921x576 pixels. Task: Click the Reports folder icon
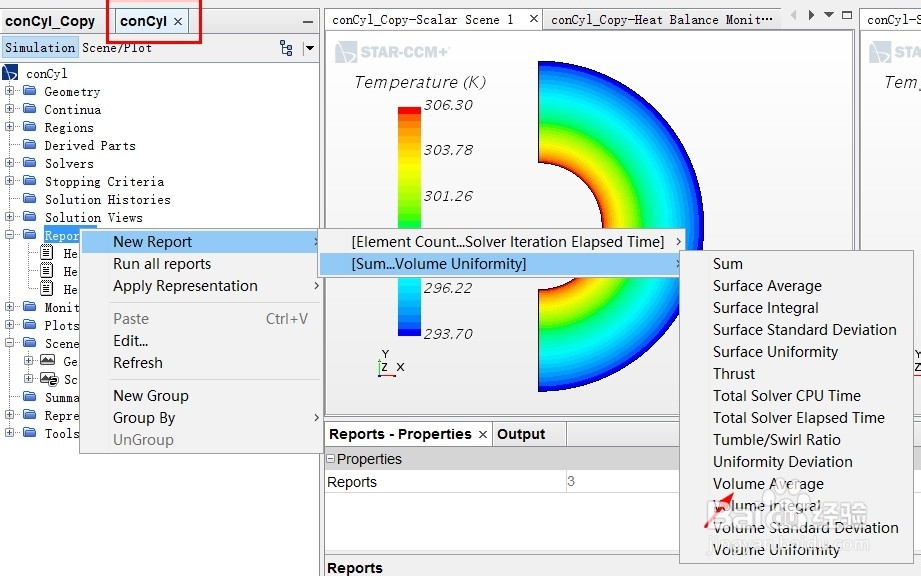click(29, 235)
